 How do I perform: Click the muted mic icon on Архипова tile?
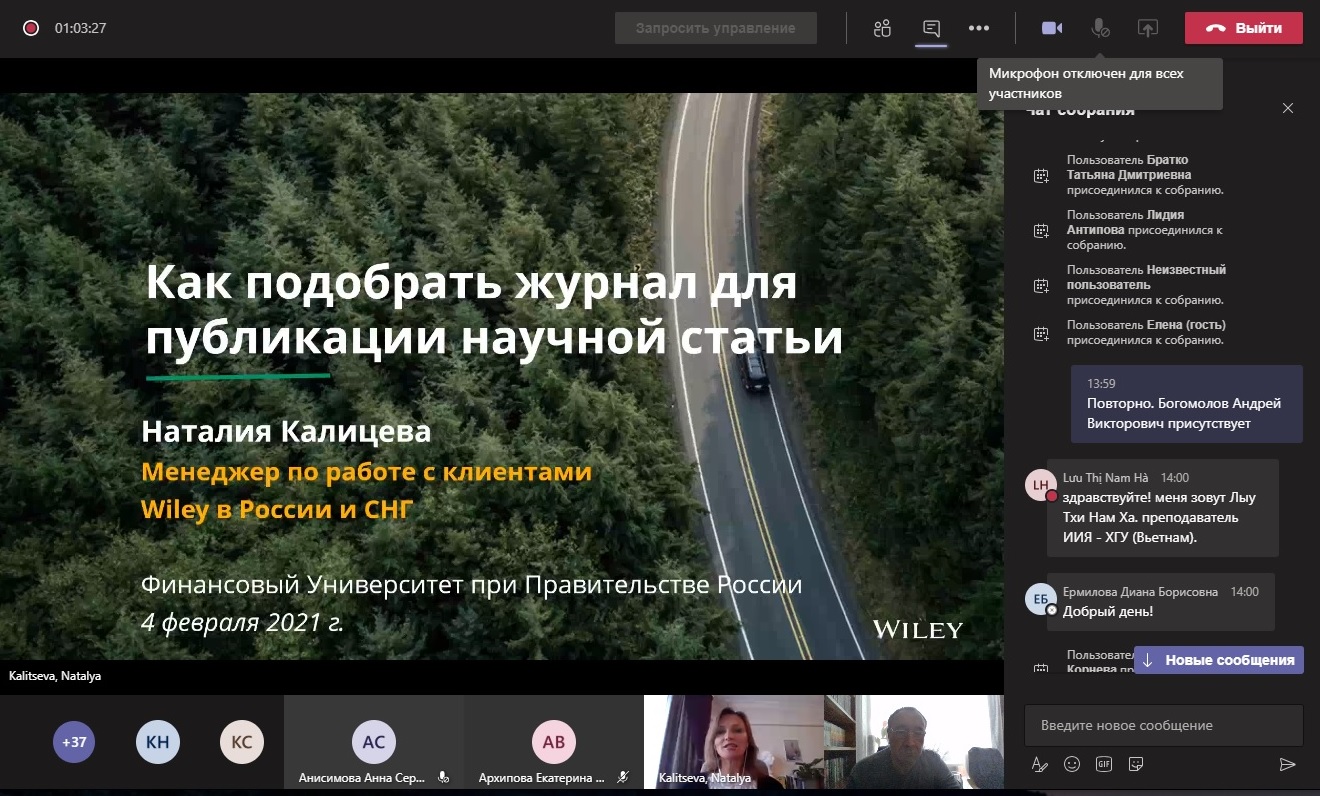(623, 777)
